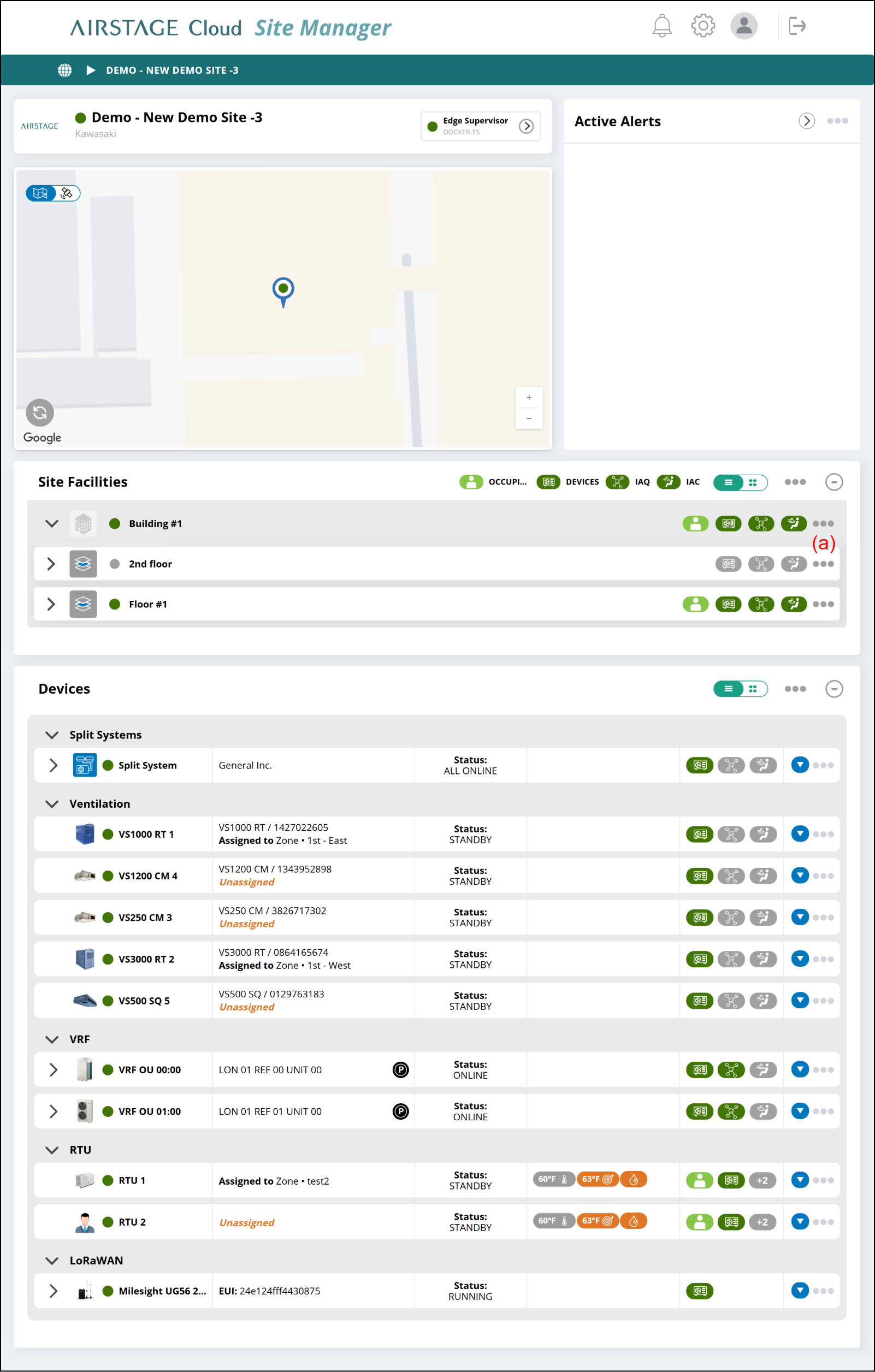The height and width of the screenshot is (1372, 875).
Task: Open the VS1000 RT 1 blue dropdown
Action: click(x=800, y=833)
